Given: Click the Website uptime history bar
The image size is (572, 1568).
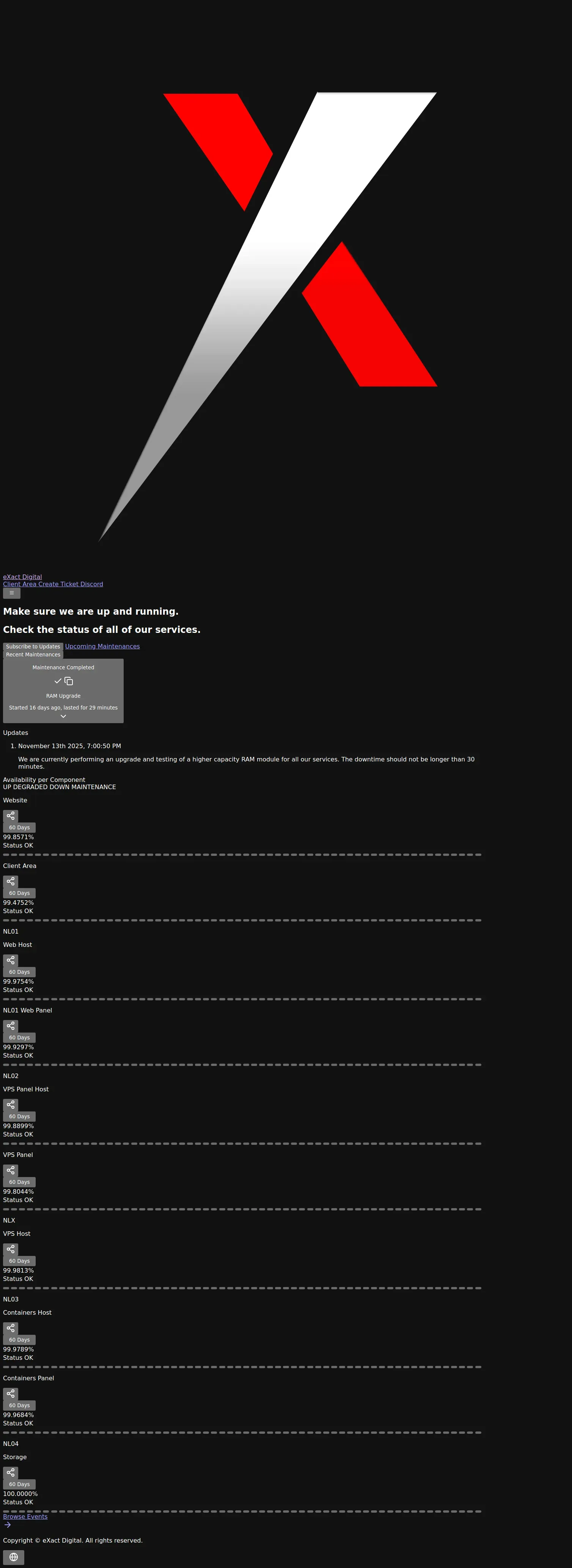Looking at the screenshot, I should 242,855.
